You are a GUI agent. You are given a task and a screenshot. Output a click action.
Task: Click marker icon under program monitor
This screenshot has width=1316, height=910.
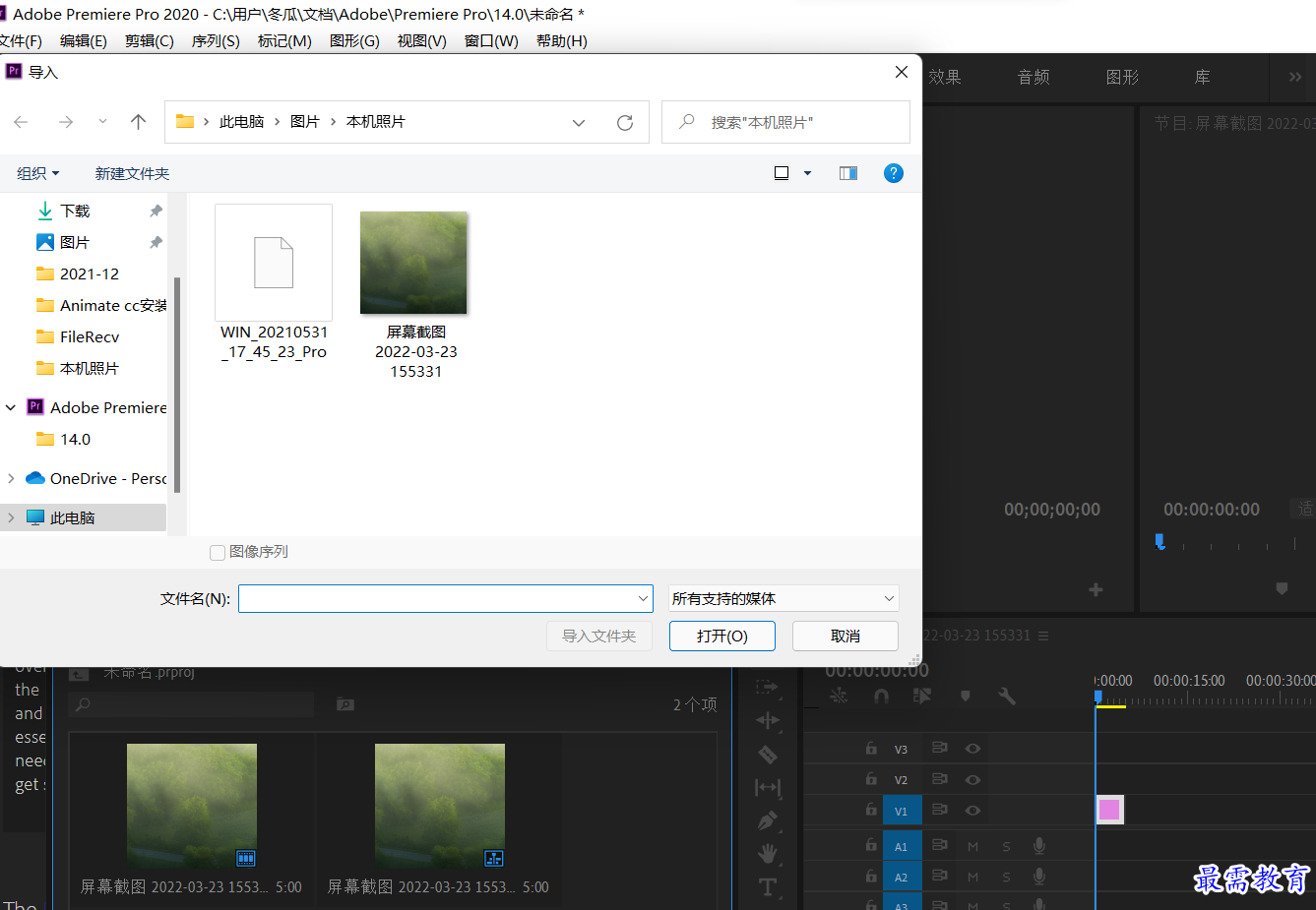(x=1282, y=588)
